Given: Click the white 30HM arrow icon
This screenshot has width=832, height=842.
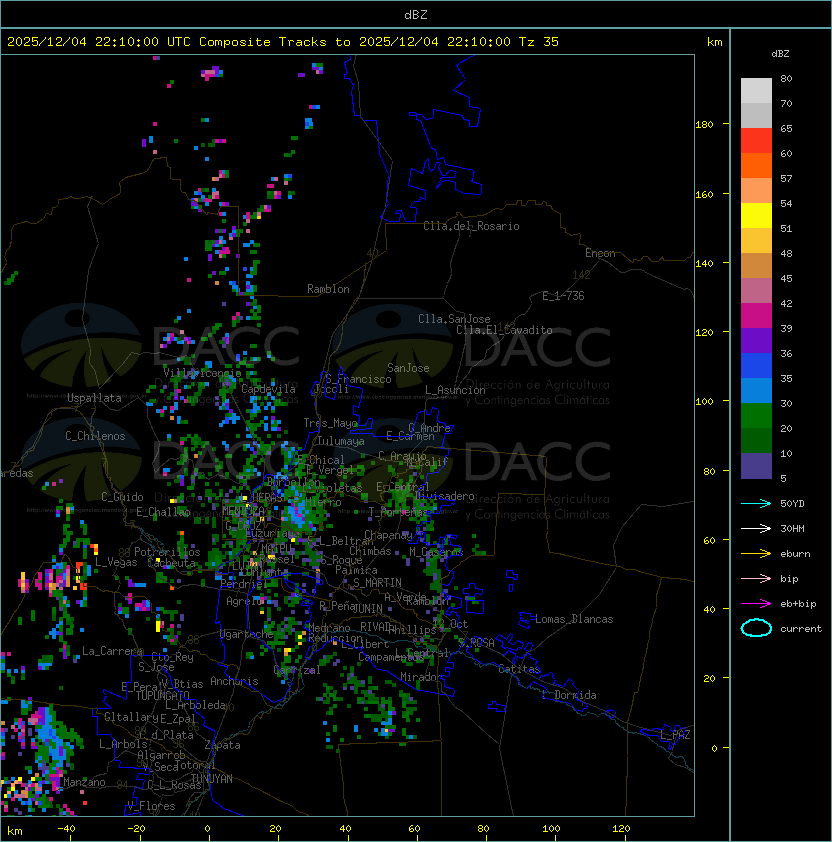Looking at the screenshot, I should pos(756,528).
